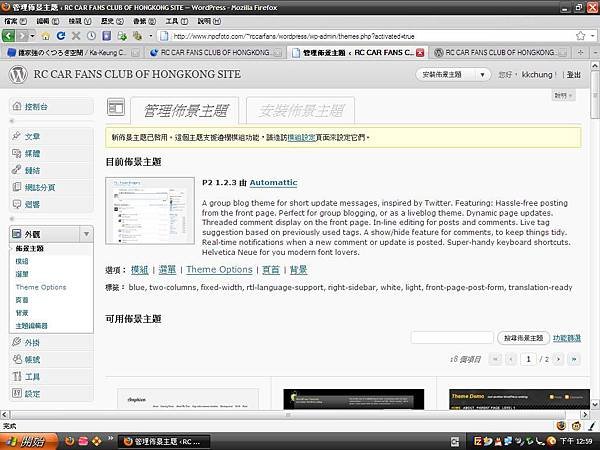The height and width of the screenshot is (450, 600).
Task: Click the themes page layout icon
Action: 116,107
